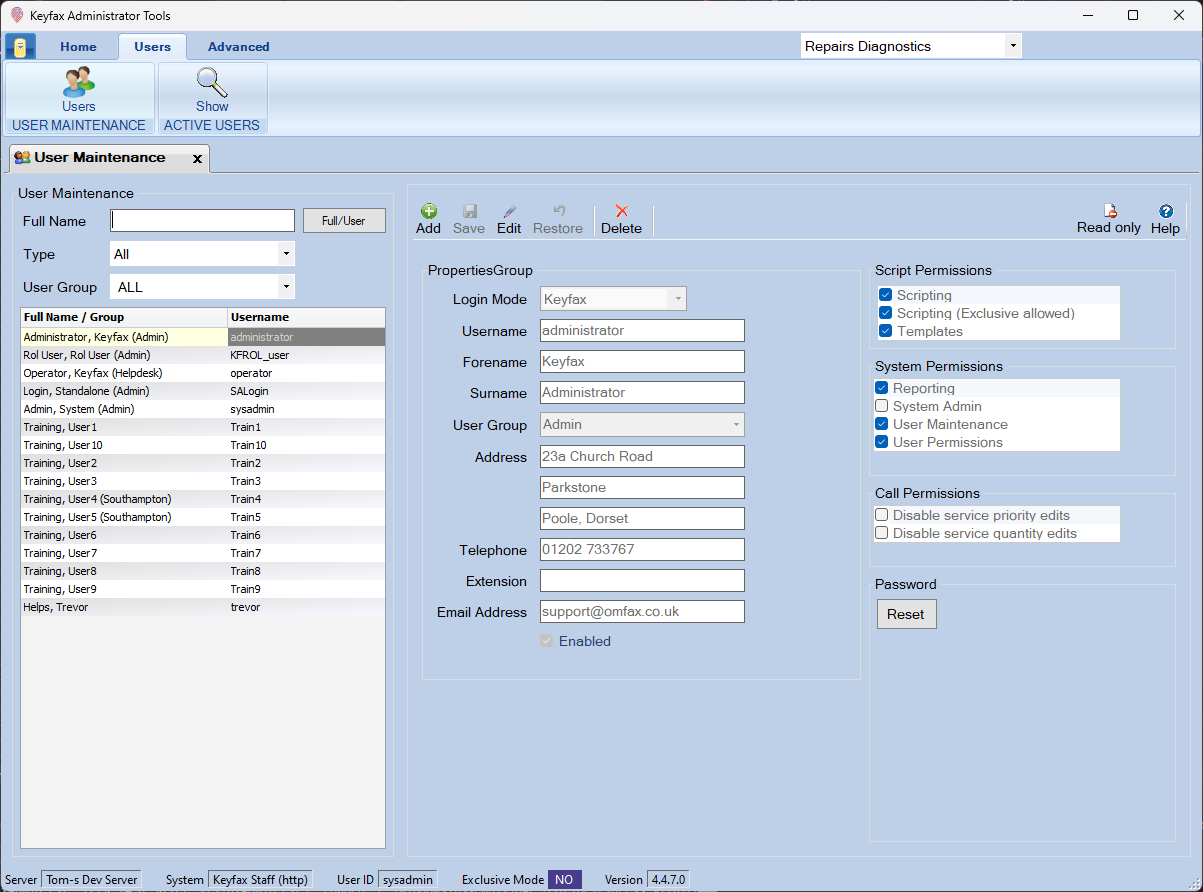The height and width of the screenshot is (892, 1203).
Task: Open the Login Mode dropdown
Action: (677, 299)
